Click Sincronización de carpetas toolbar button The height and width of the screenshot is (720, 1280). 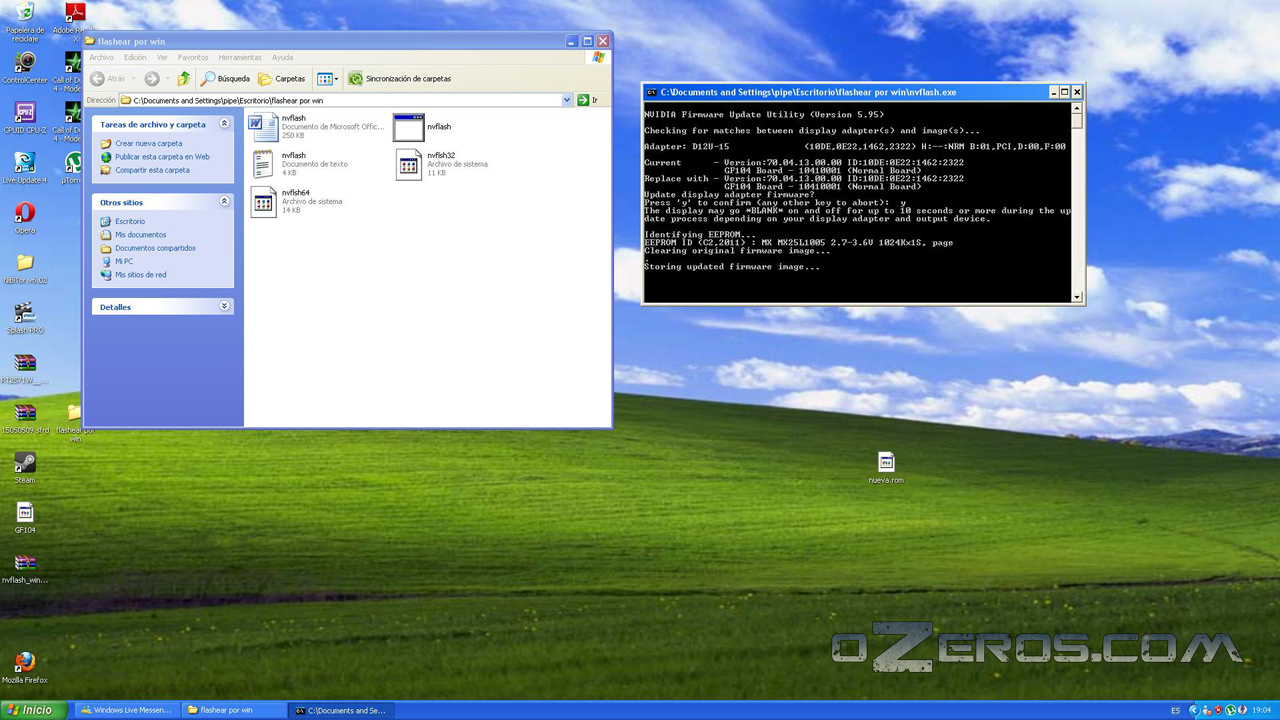[x=400, y=79]
